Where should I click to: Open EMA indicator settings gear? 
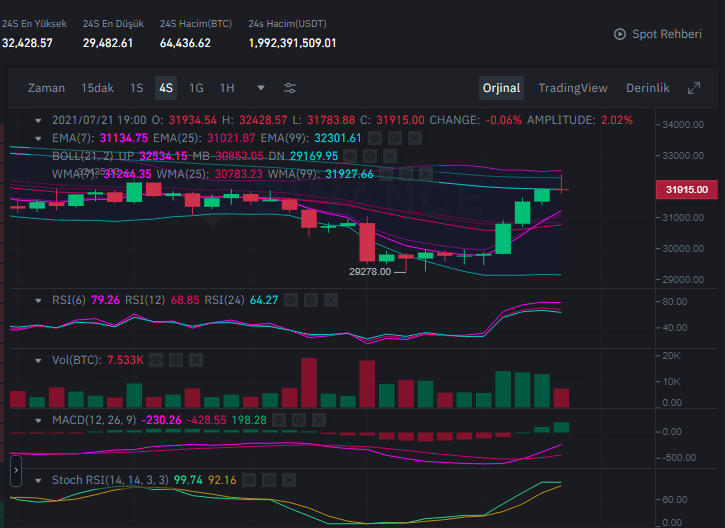point(394,138)
